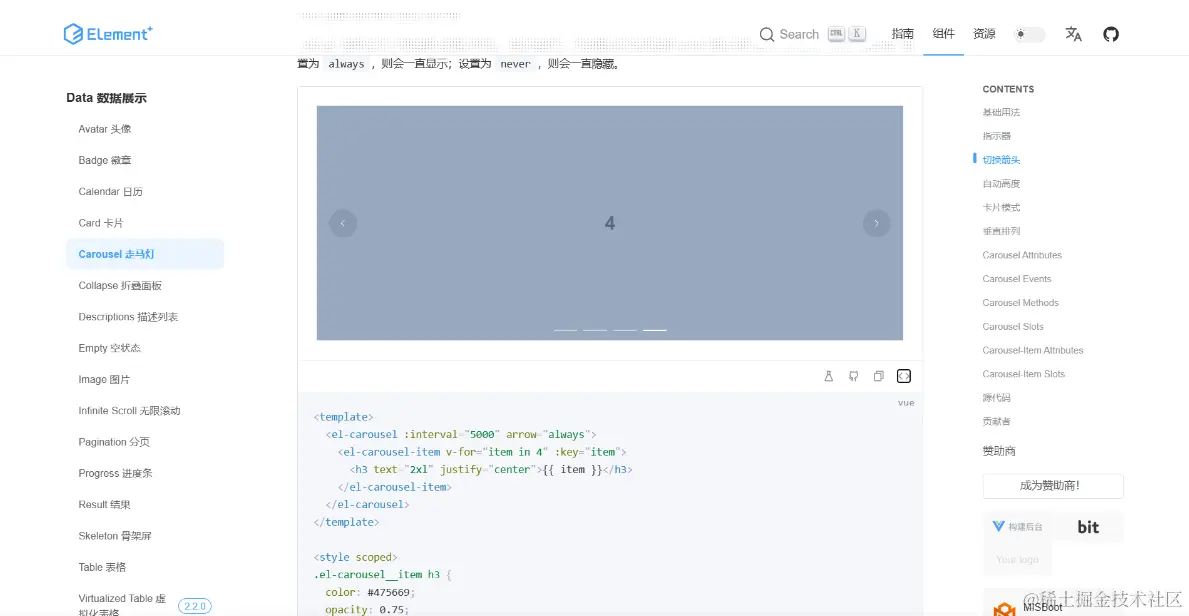Jump to 贡献者 in contents

tap(996, 421)
